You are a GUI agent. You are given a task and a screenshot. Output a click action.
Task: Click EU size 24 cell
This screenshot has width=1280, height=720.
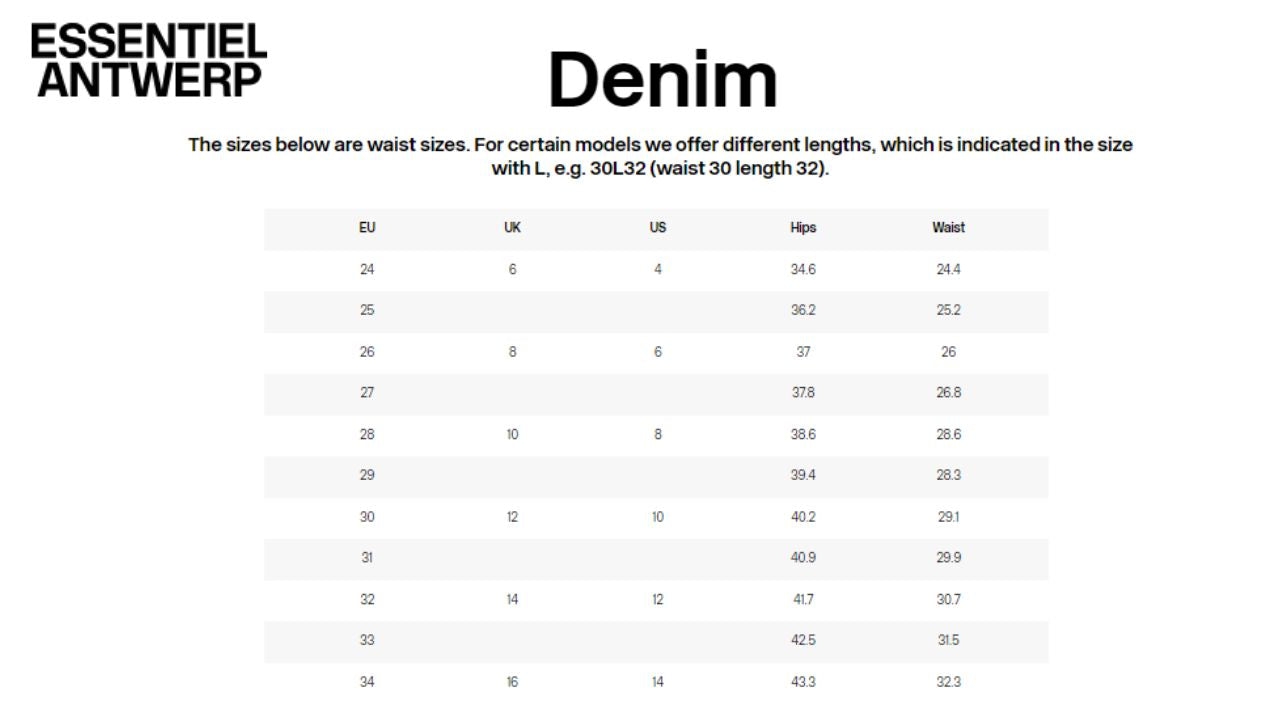367,270
